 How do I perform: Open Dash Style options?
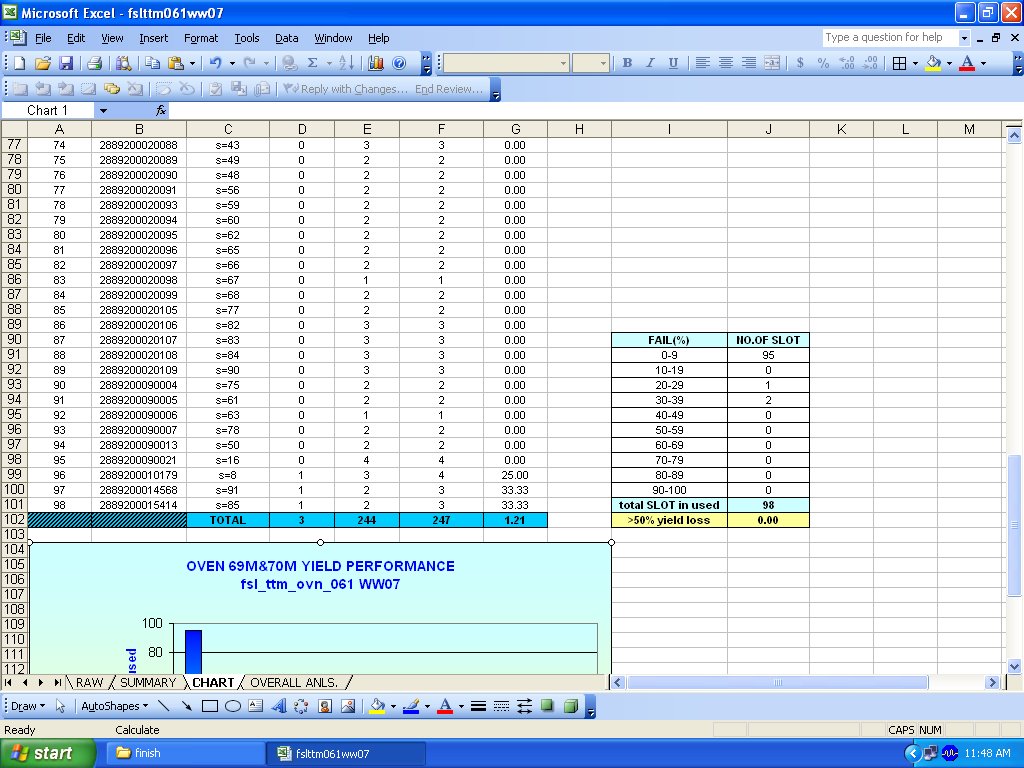[x=501, y=706]
